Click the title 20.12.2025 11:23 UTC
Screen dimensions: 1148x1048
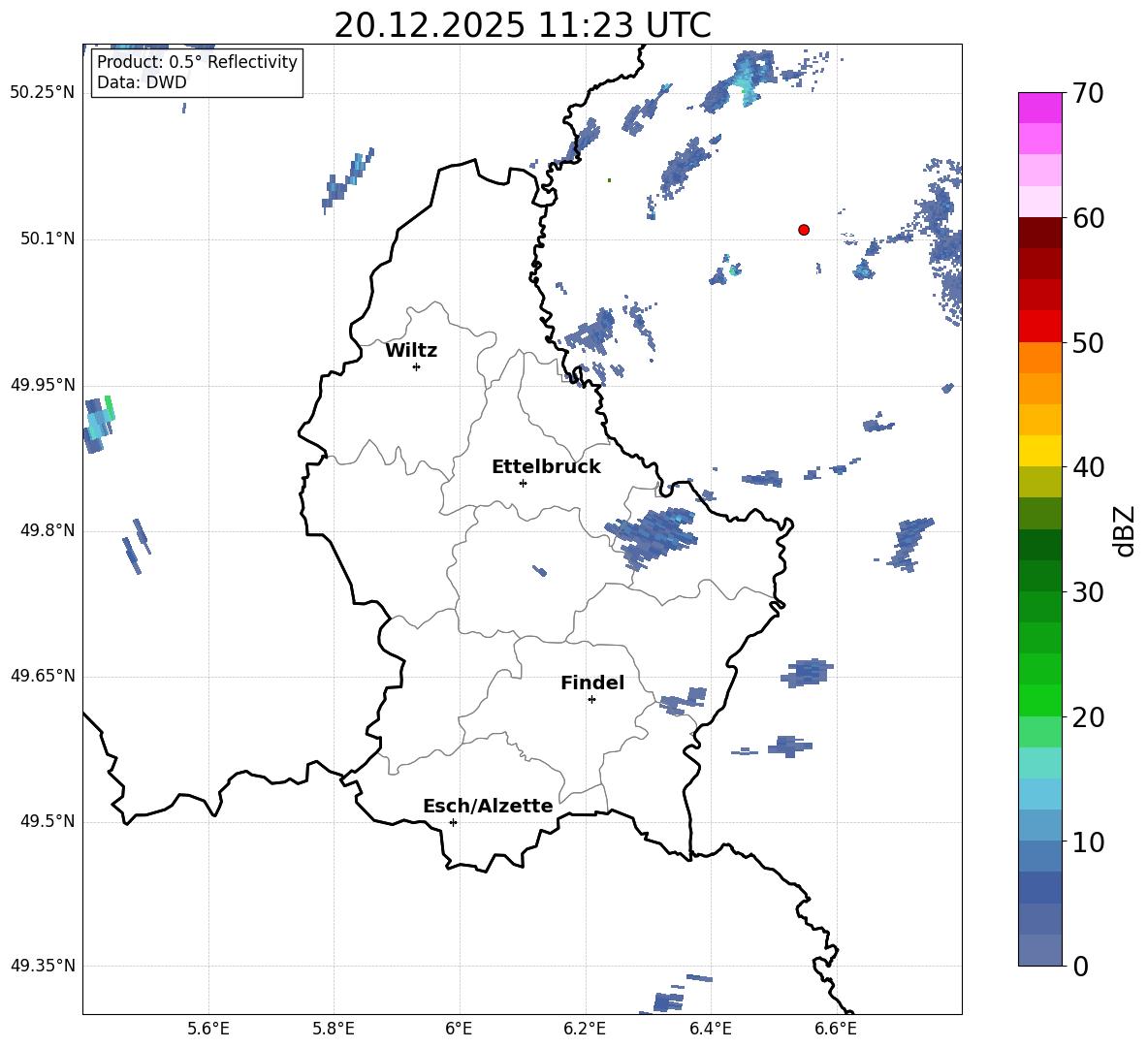point(523,25)
